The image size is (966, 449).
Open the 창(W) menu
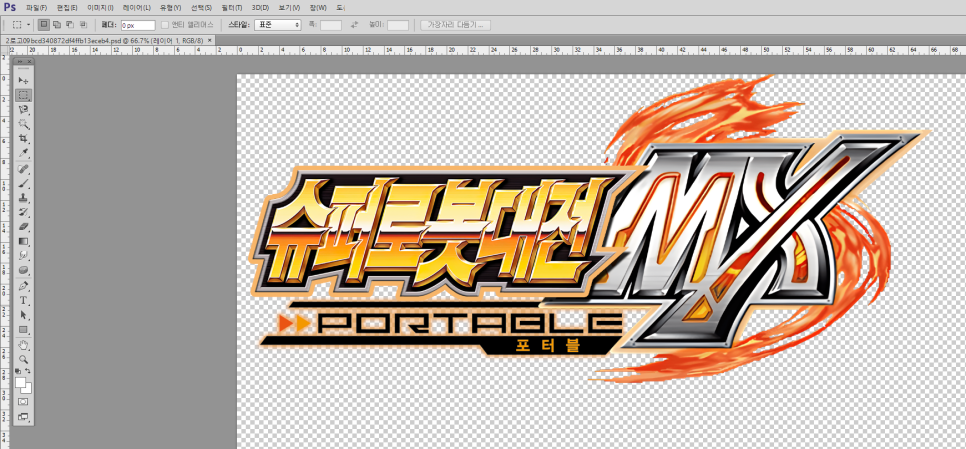[318, 7]
